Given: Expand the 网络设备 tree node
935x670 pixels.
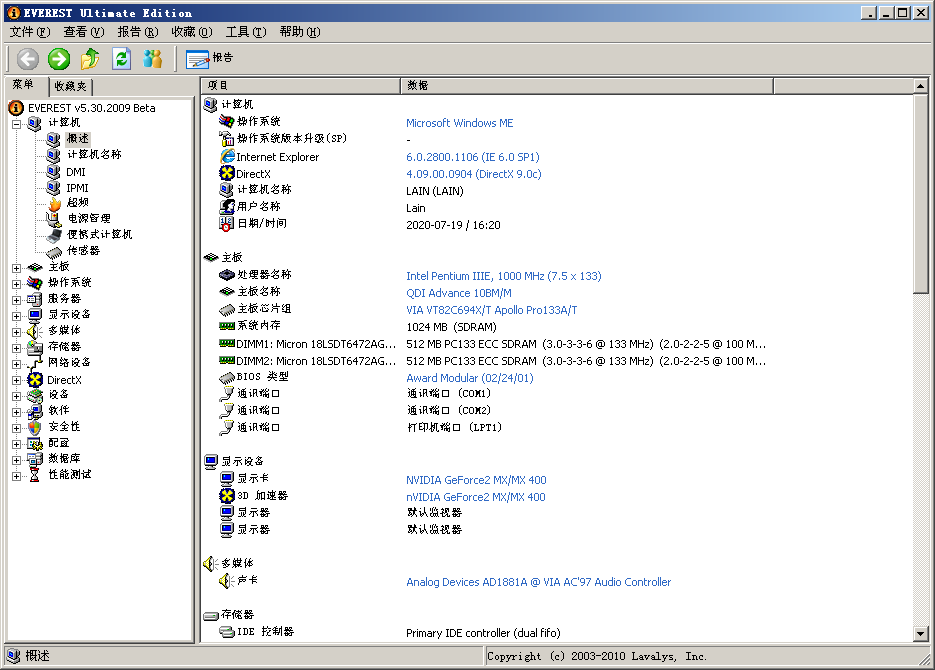Looking at the screenshot, I should pos(17,364).
